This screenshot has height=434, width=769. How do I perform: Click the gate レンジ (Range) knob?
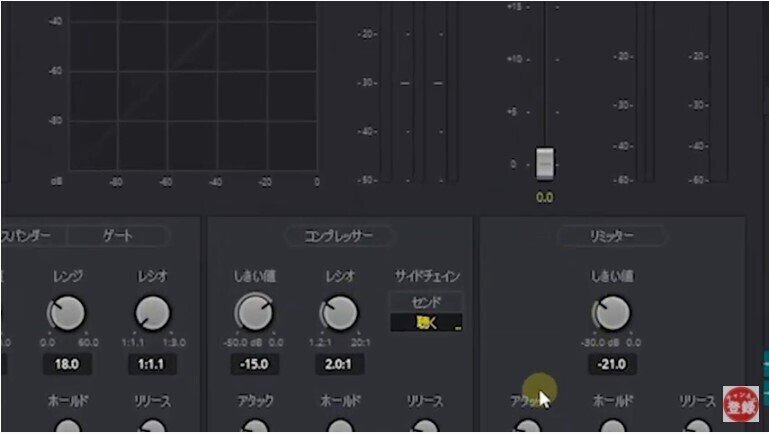tap(66, 313)
